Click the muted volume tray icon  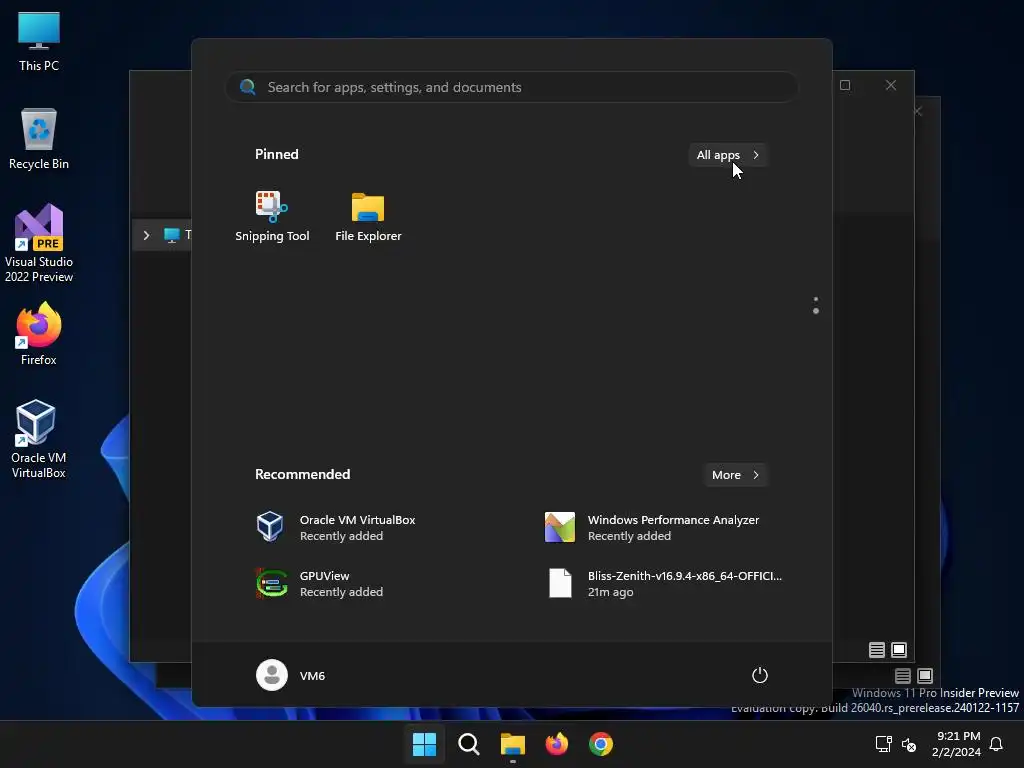pyautogui.click(x=908, y=744)
